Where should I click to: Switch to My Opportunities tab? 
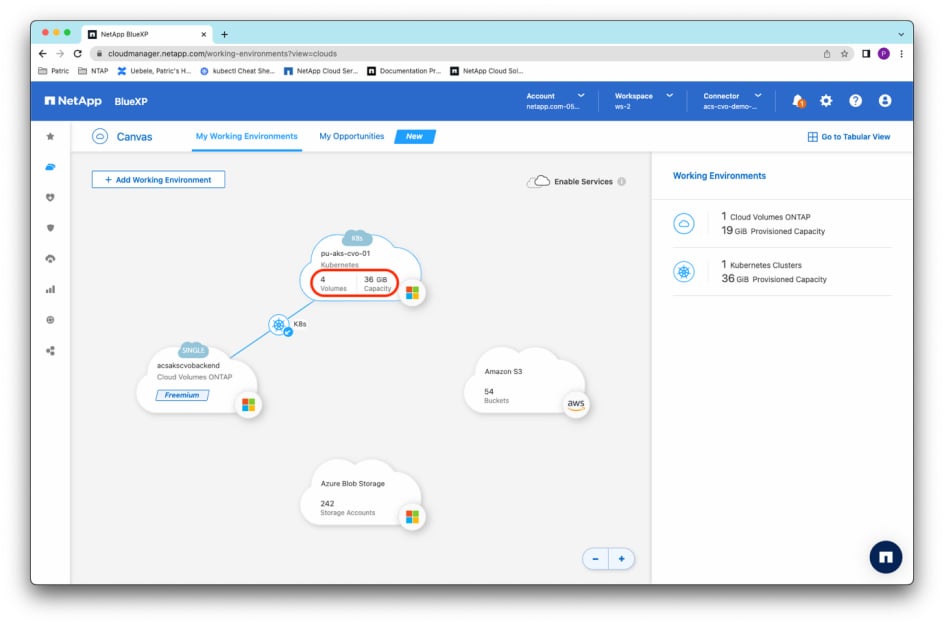(x=352, y=136)
